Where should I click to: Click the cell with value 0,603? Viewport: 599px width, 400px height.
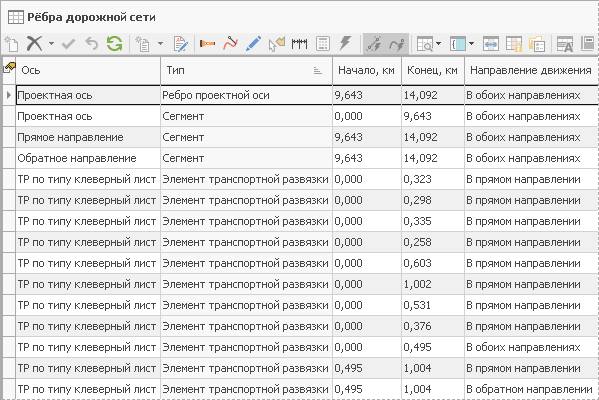point(433,263)
